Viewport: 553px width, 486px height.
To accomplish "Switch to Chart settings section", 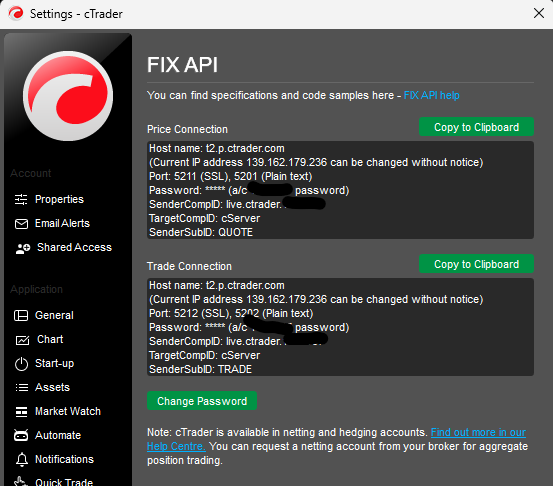I will (50, 339).
